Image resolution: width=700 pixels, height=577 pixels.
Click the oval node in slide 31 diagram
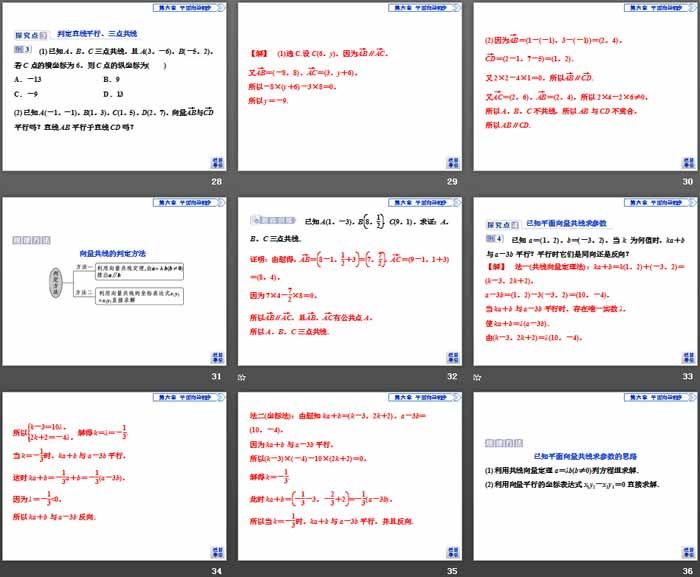click(56, 282)
